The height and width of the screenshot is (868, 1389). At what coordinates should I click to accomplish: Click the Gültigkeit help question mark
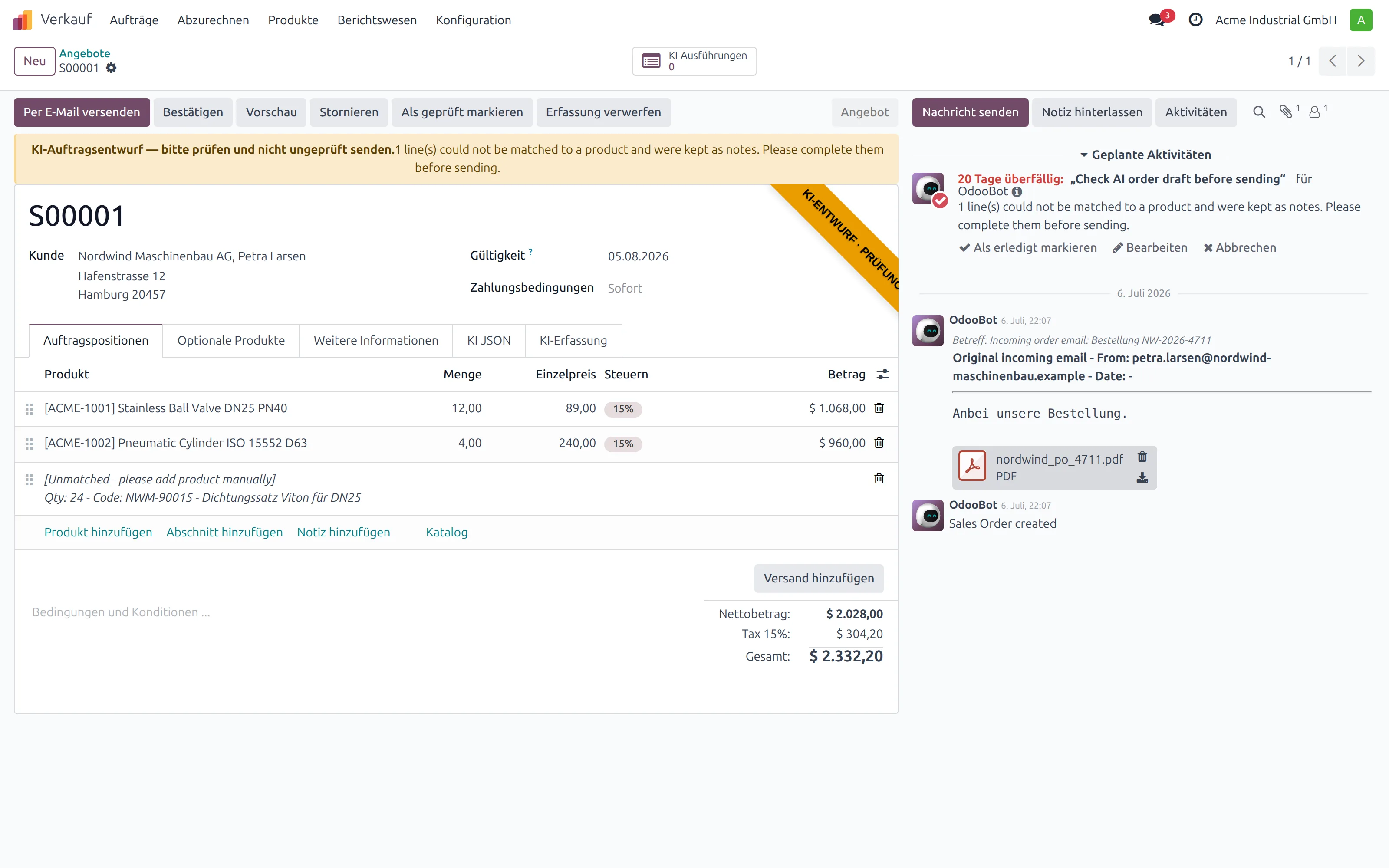[530, 251]
